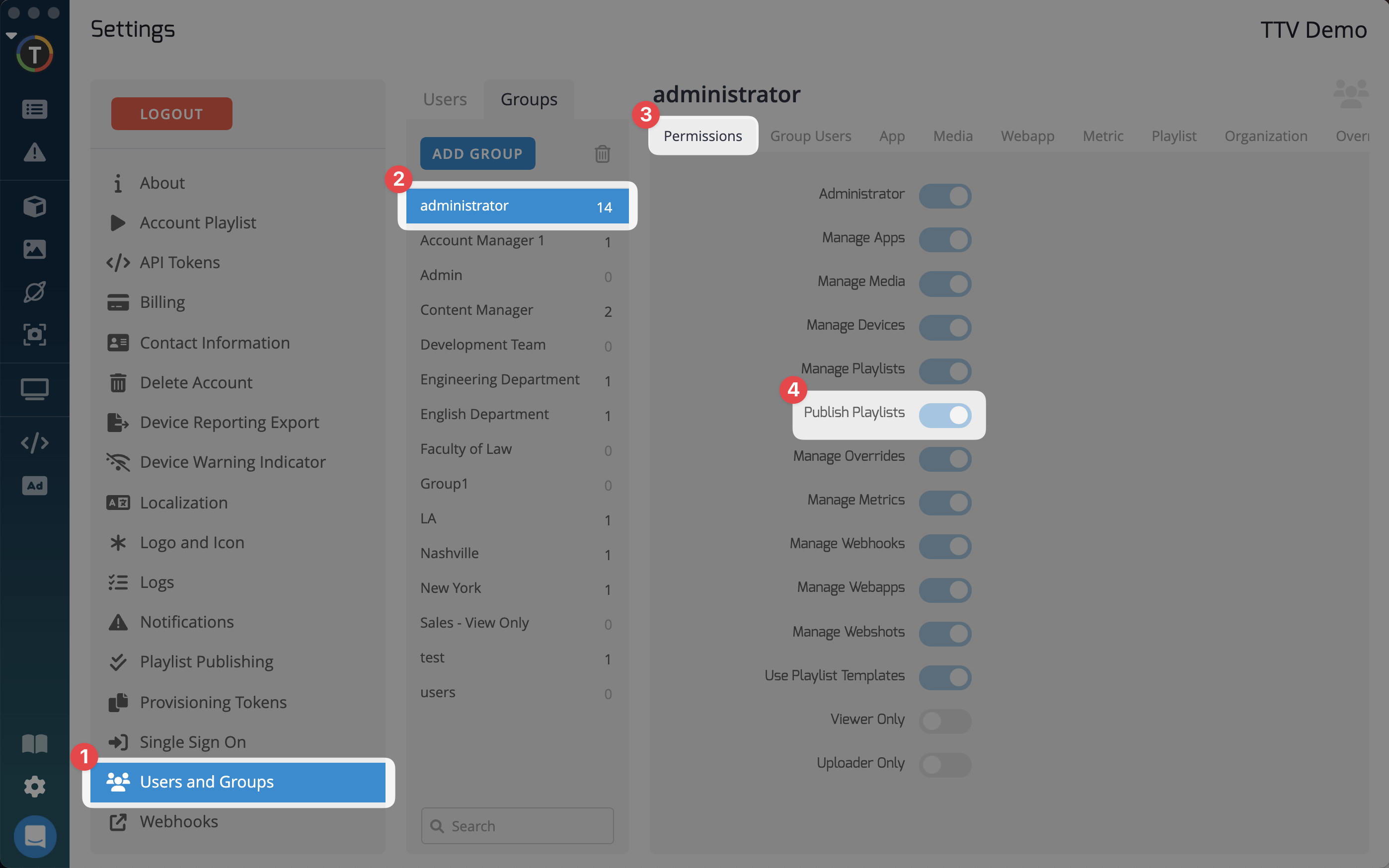Click the settings gear icon in sidebar

(x=34, y=786)
